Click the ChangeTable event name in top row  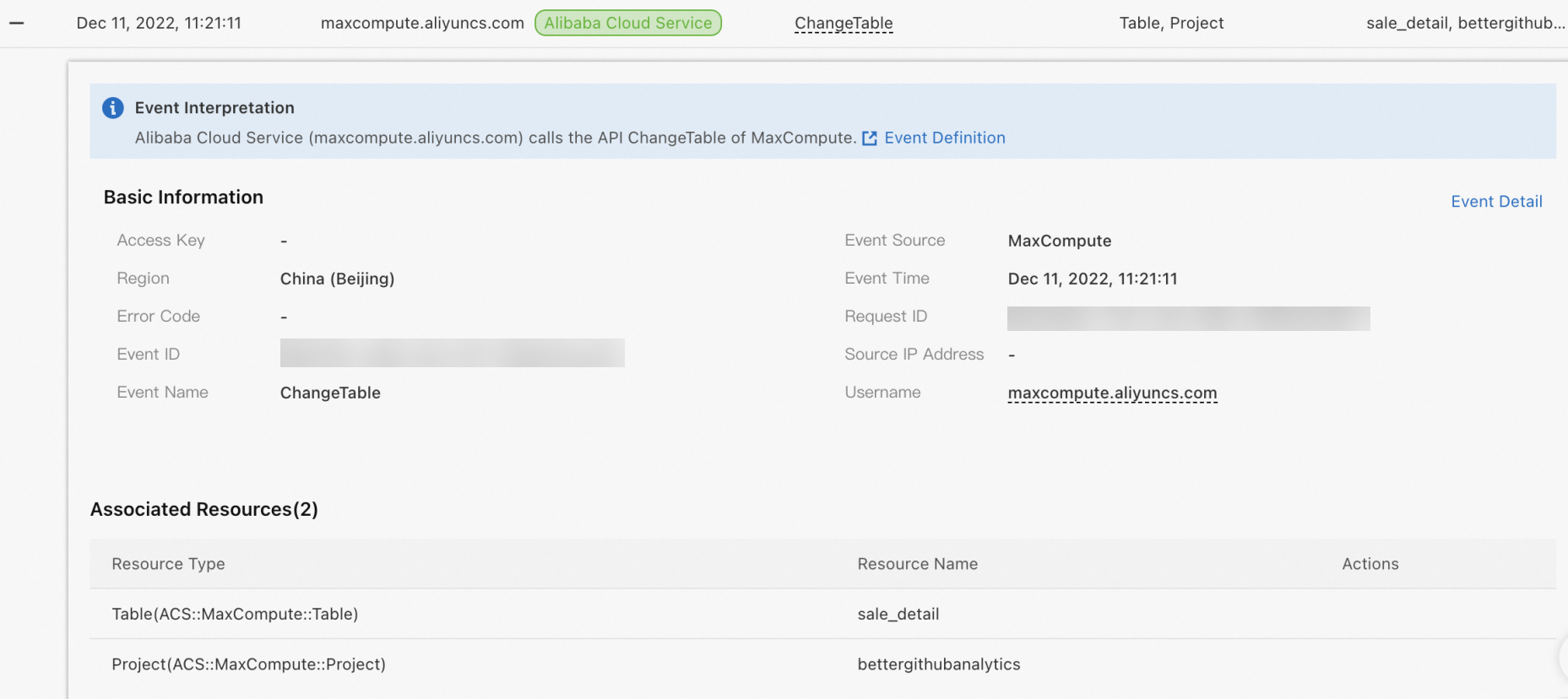844,24
